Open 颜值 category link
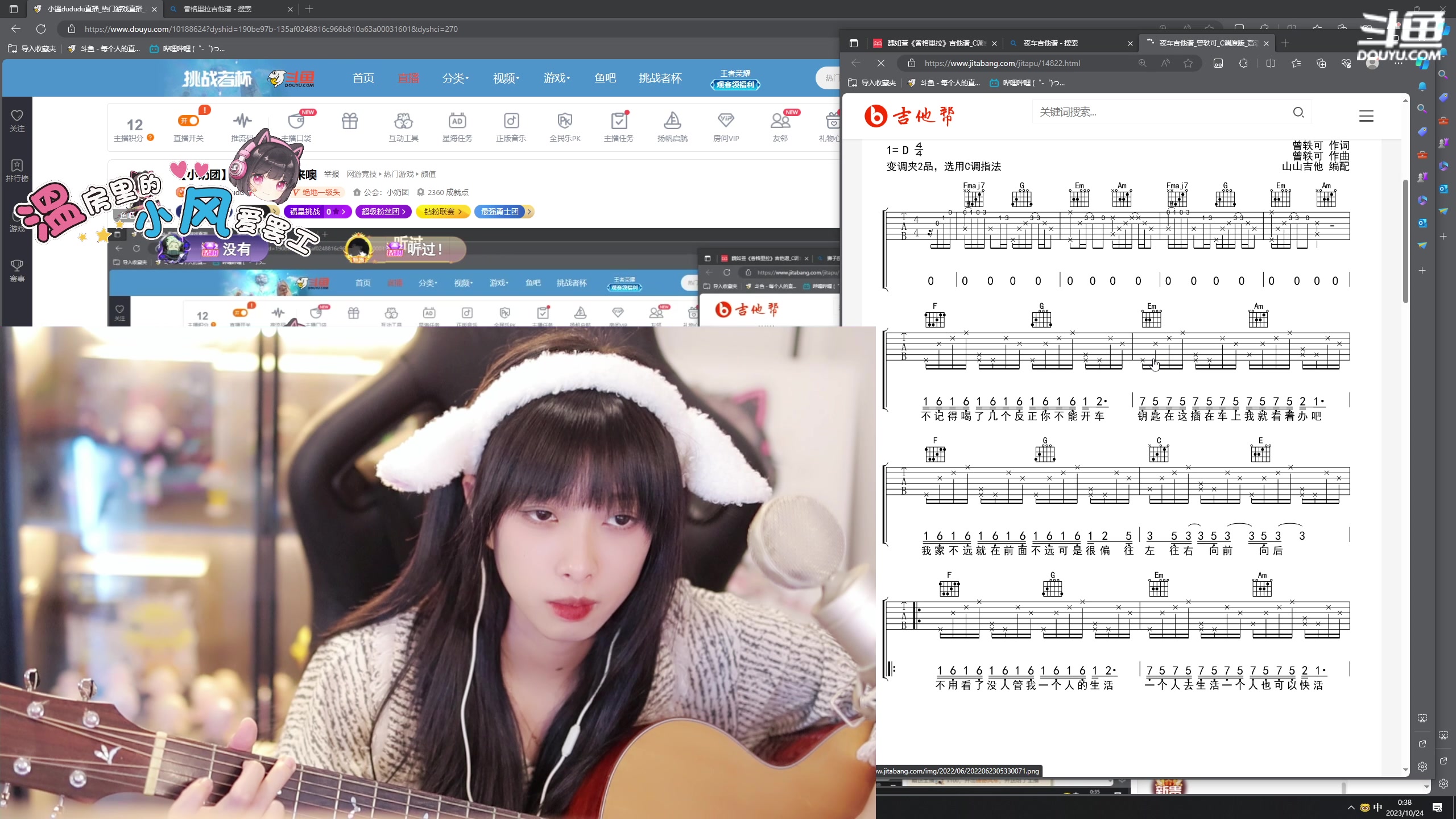Screen dimensions: 1456x819 click(428, 174)
